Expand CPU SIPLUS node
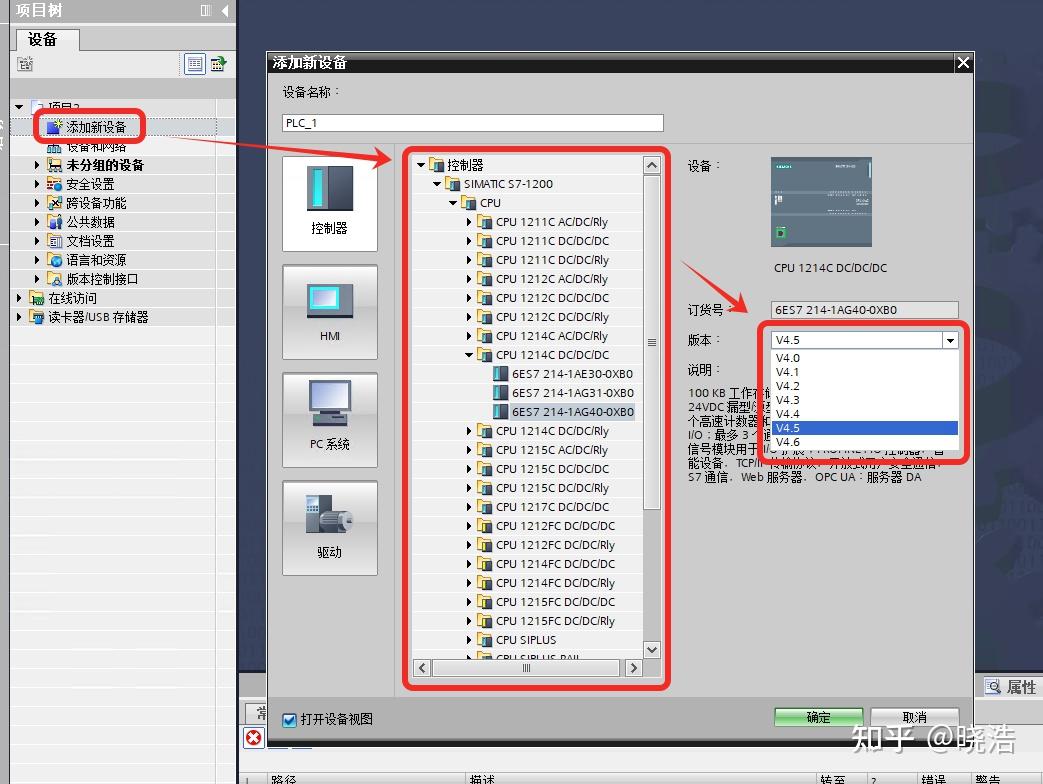 point(469,640)
